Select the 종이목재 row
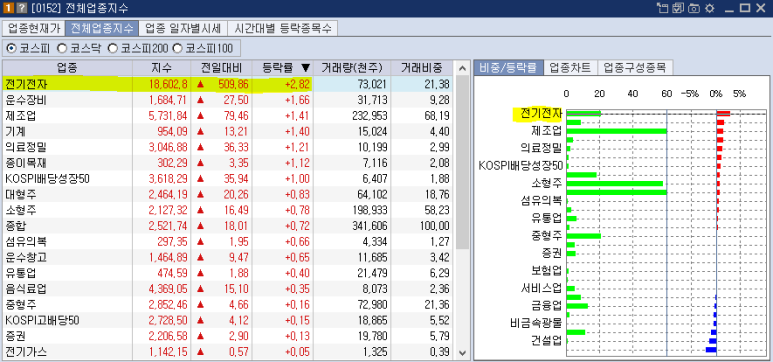This screenshot has height=362, width=773. tap(227, 163)
